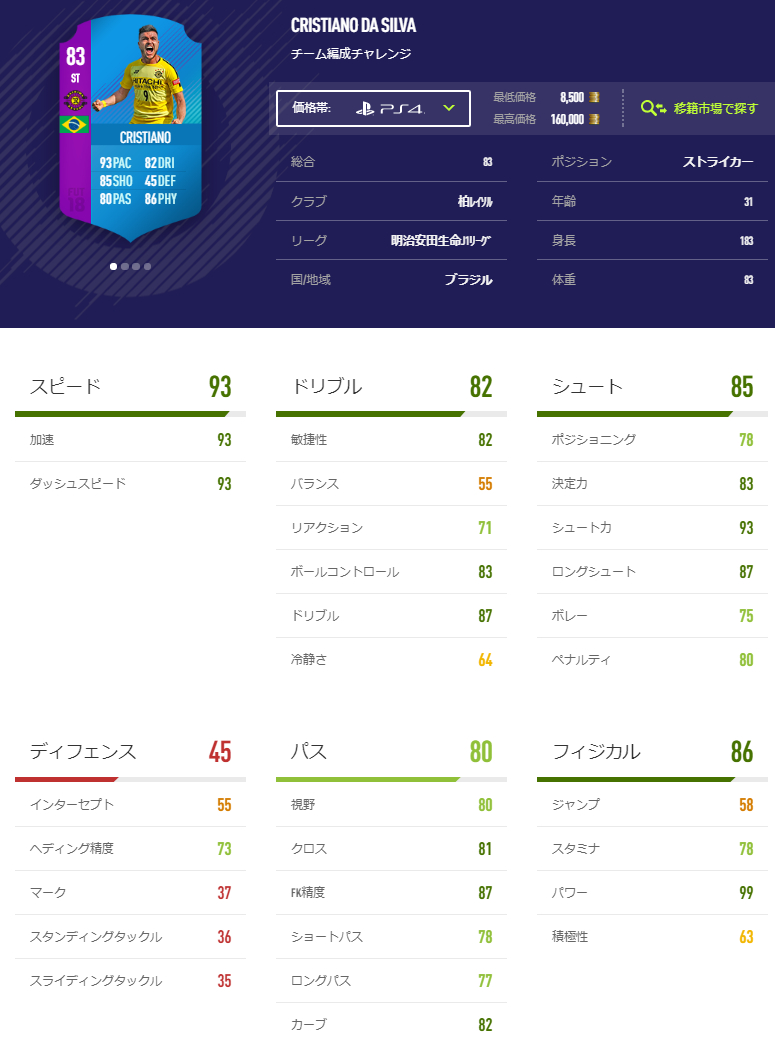The width and height of the screenshot is (775, 1039).
Task: Click the red ディフェンス rating bar
Action: point(66,778)
